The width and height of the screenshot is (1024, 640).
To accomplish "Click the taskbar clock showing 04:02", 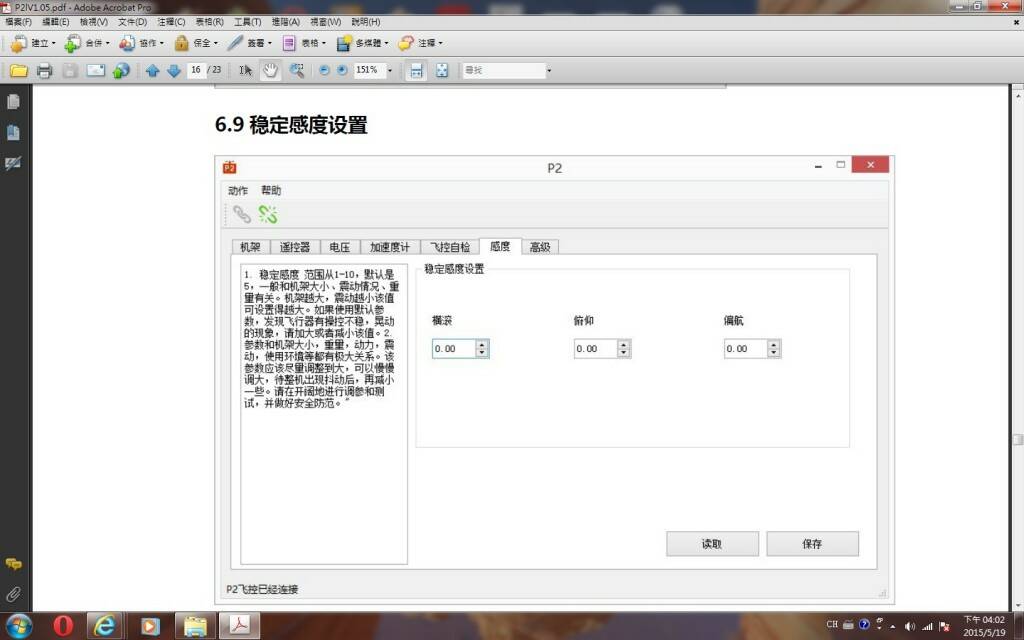I will pyautogui.click(x=984, y=626).
